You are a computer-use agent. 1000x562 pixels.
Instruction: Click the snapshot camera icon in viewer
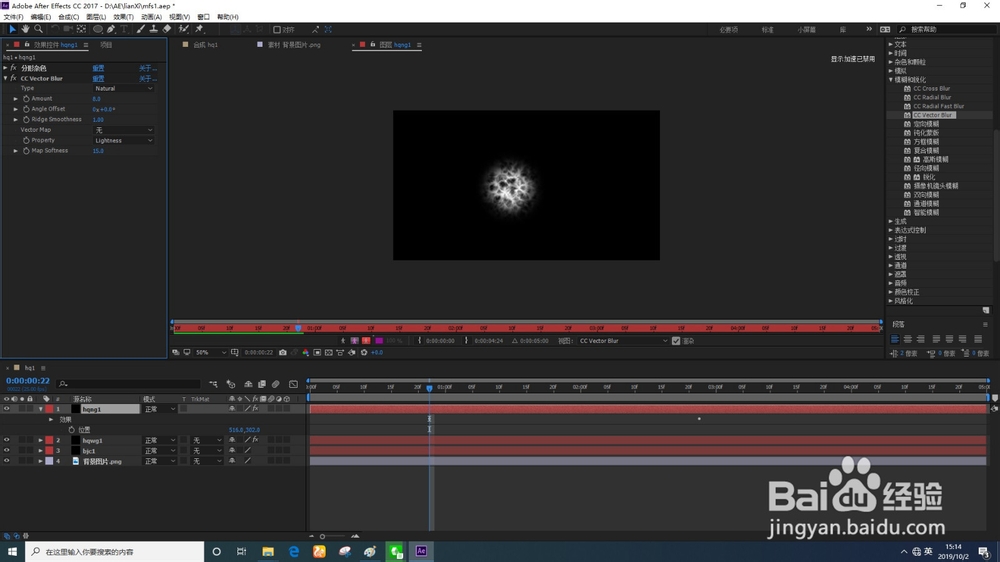283,352
